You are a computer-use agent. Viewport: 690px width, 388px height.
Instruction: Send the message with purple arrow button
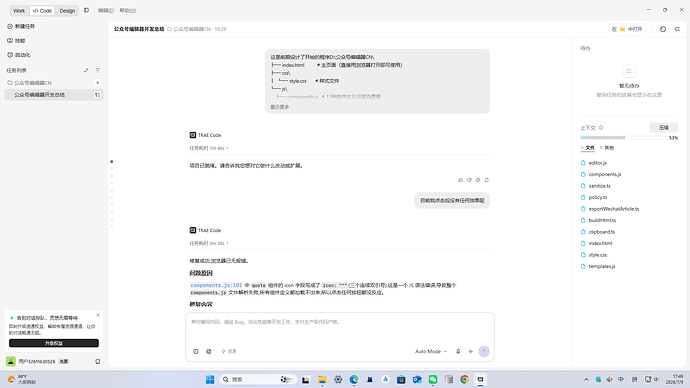484,351
